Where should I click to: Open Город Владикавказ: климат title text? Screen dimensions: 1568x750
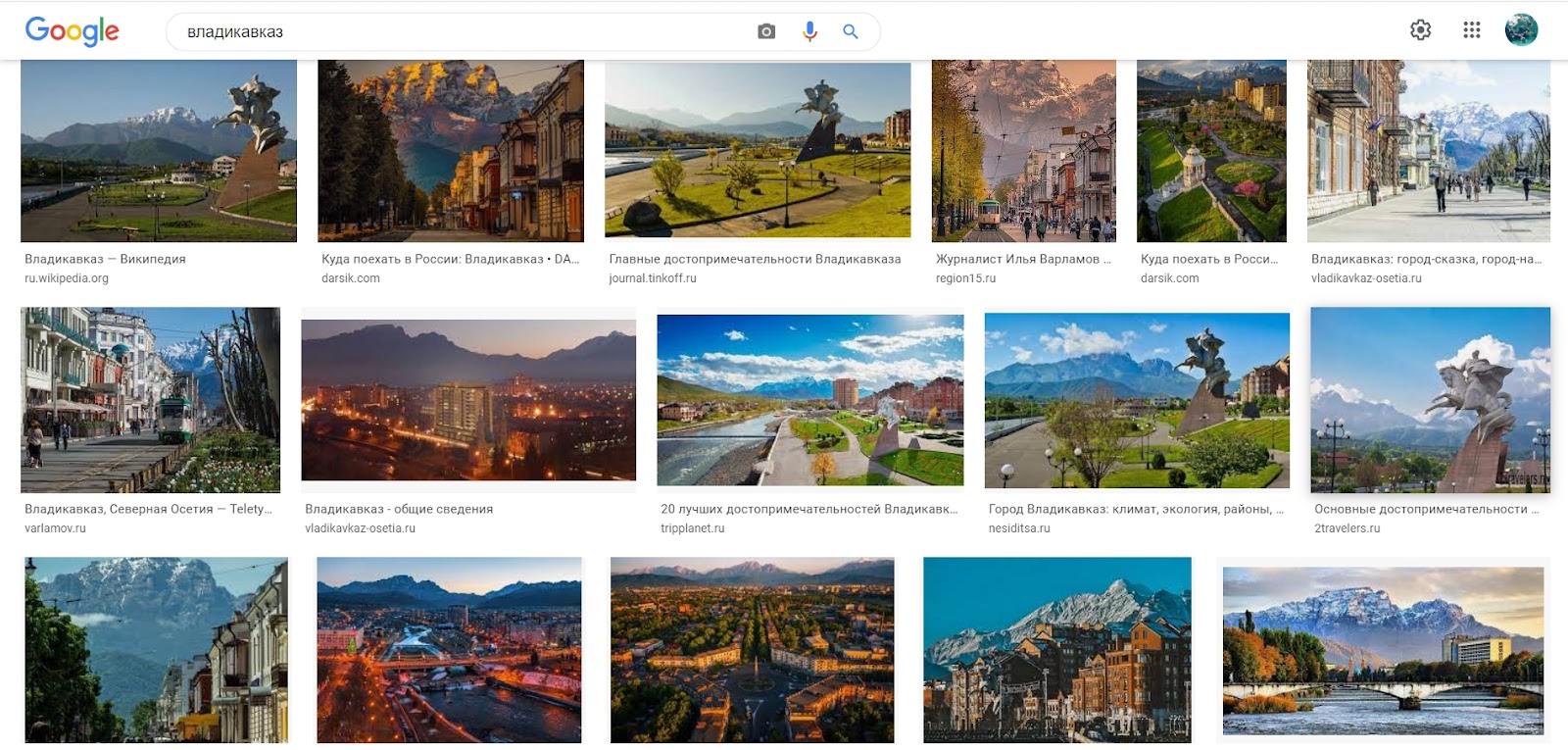coord(1136,509)
